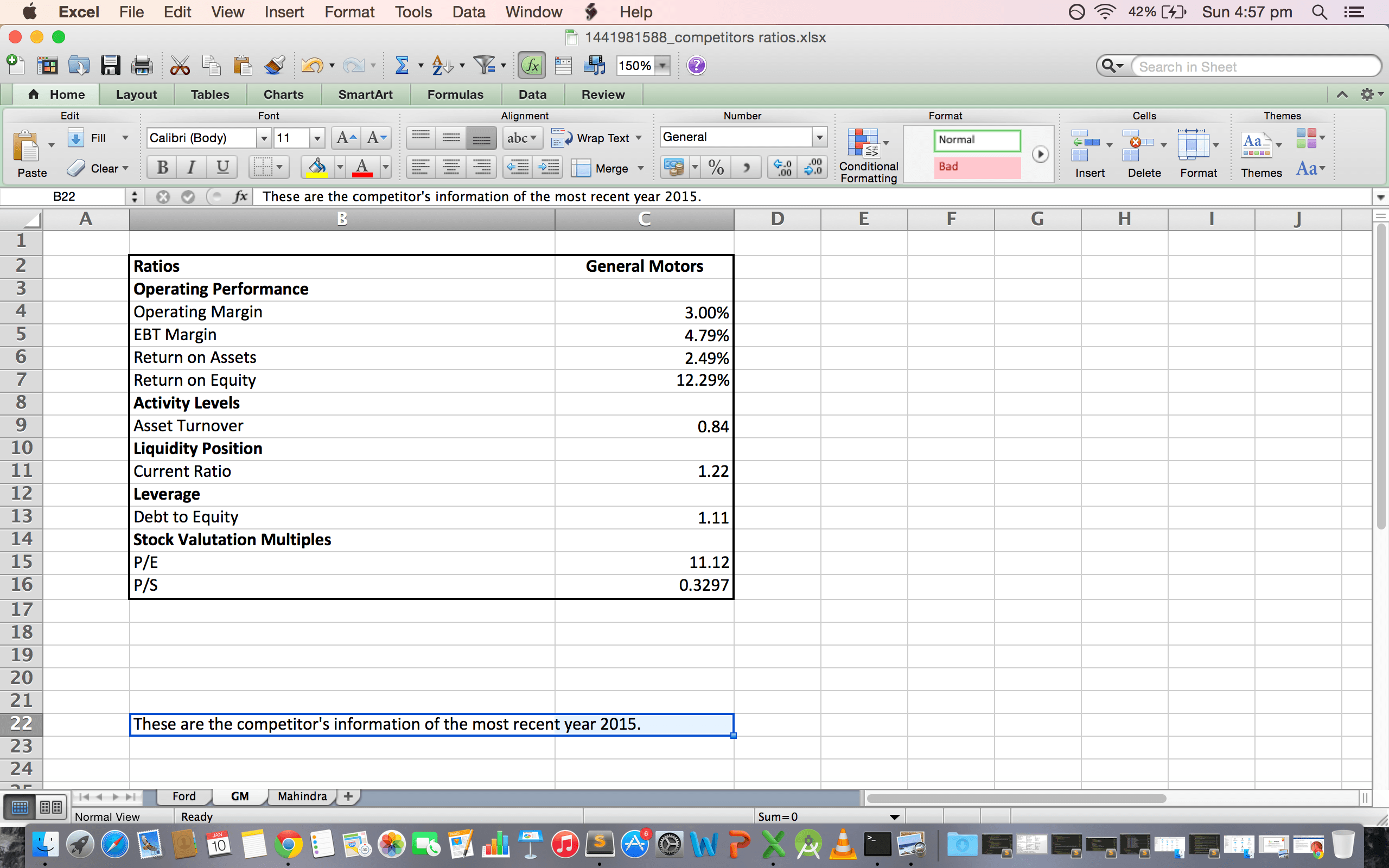Screen dimensions: 1389x868
Task: Open the Help question mark icon
Action: (696, 66)
